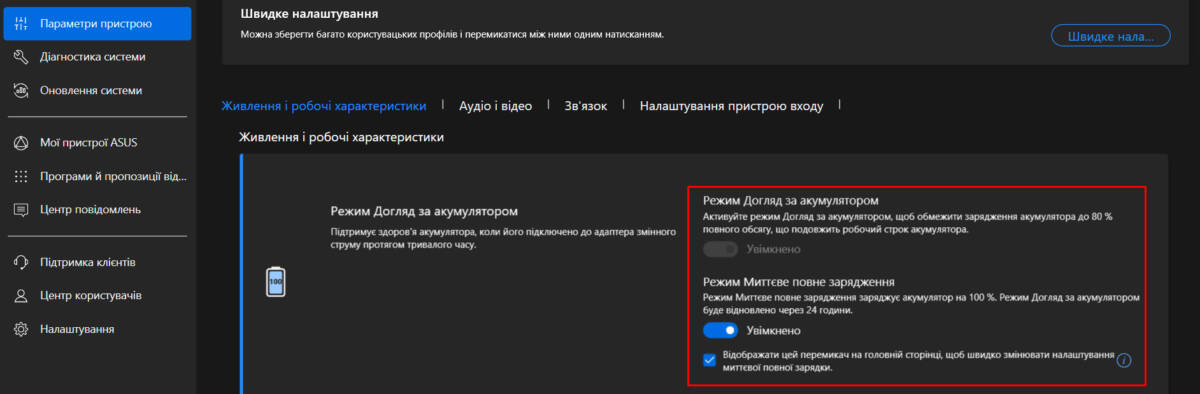Select Живлення і робочі характеристики tab
1200x394 pixels.
coord(324,105)
